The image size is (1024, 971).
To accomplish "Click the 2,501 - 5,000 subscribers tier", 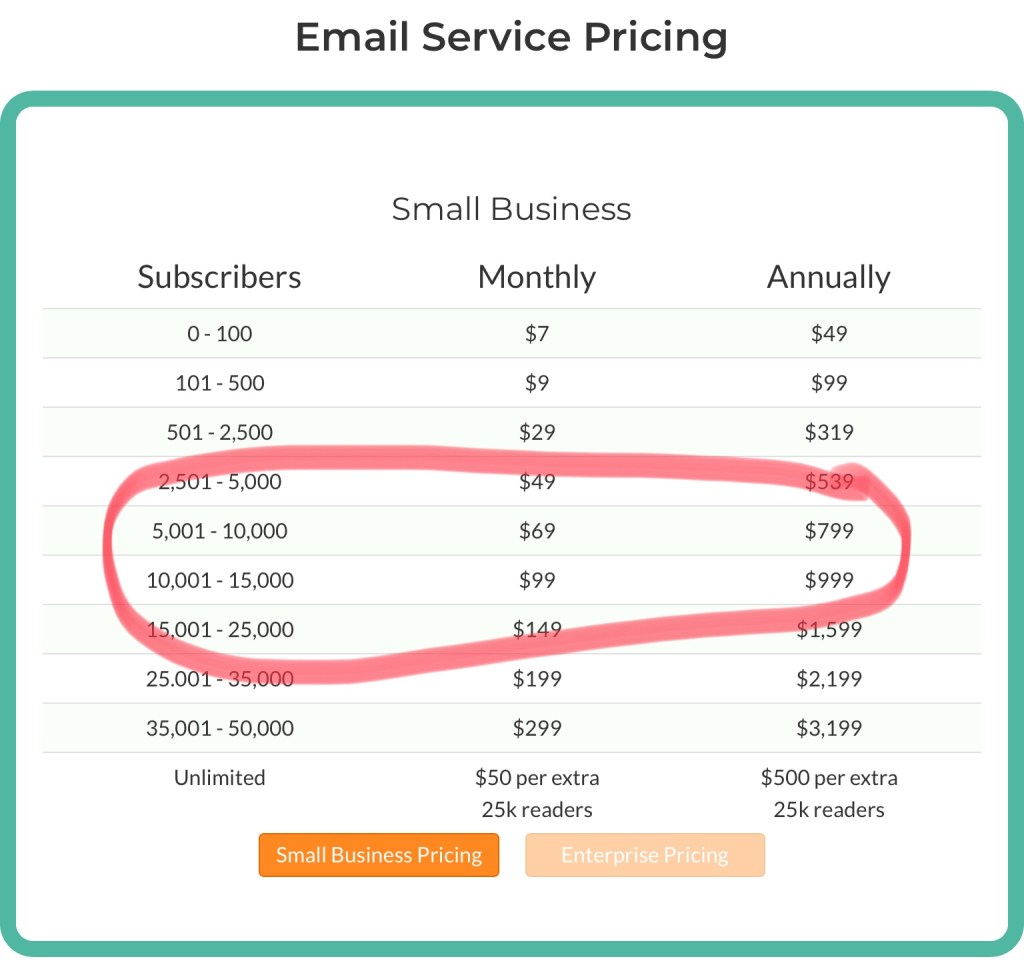I will [x=220, y=482].
